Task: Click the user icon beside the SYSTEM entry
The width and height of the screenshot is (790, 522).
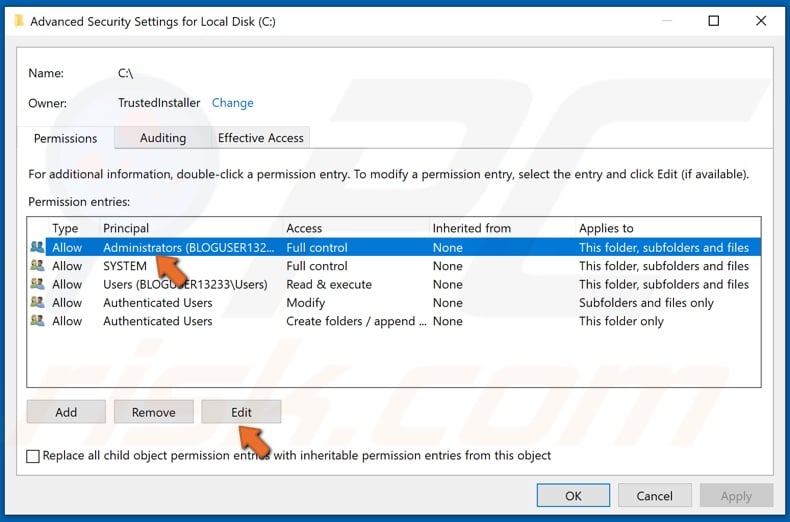Action: [x=38, y=266]
